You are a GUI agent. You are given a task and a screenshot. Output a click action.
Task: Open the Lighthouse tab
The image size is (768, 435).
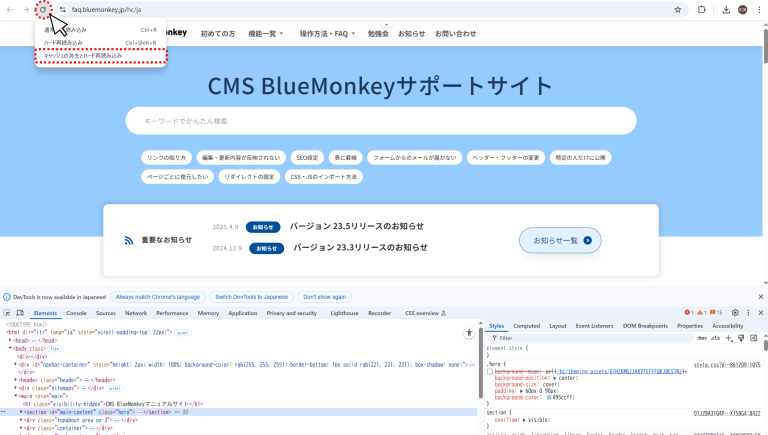[x=344, y=313]
